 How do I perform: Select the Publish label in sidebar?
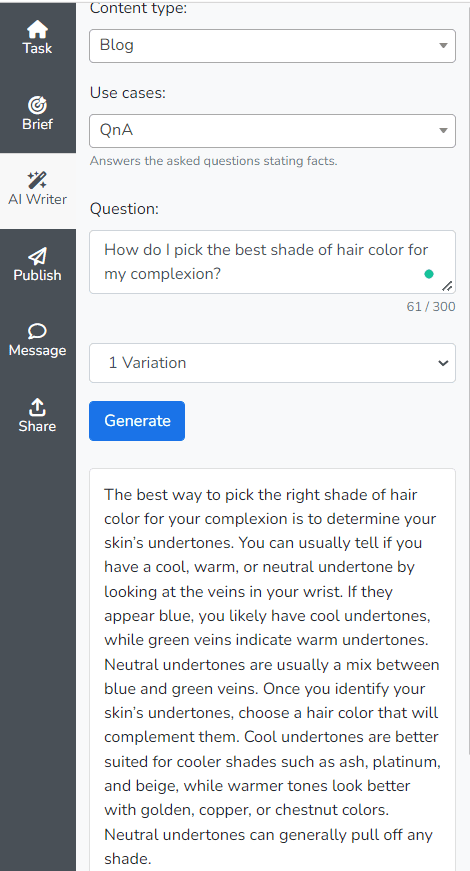(37, 275)
